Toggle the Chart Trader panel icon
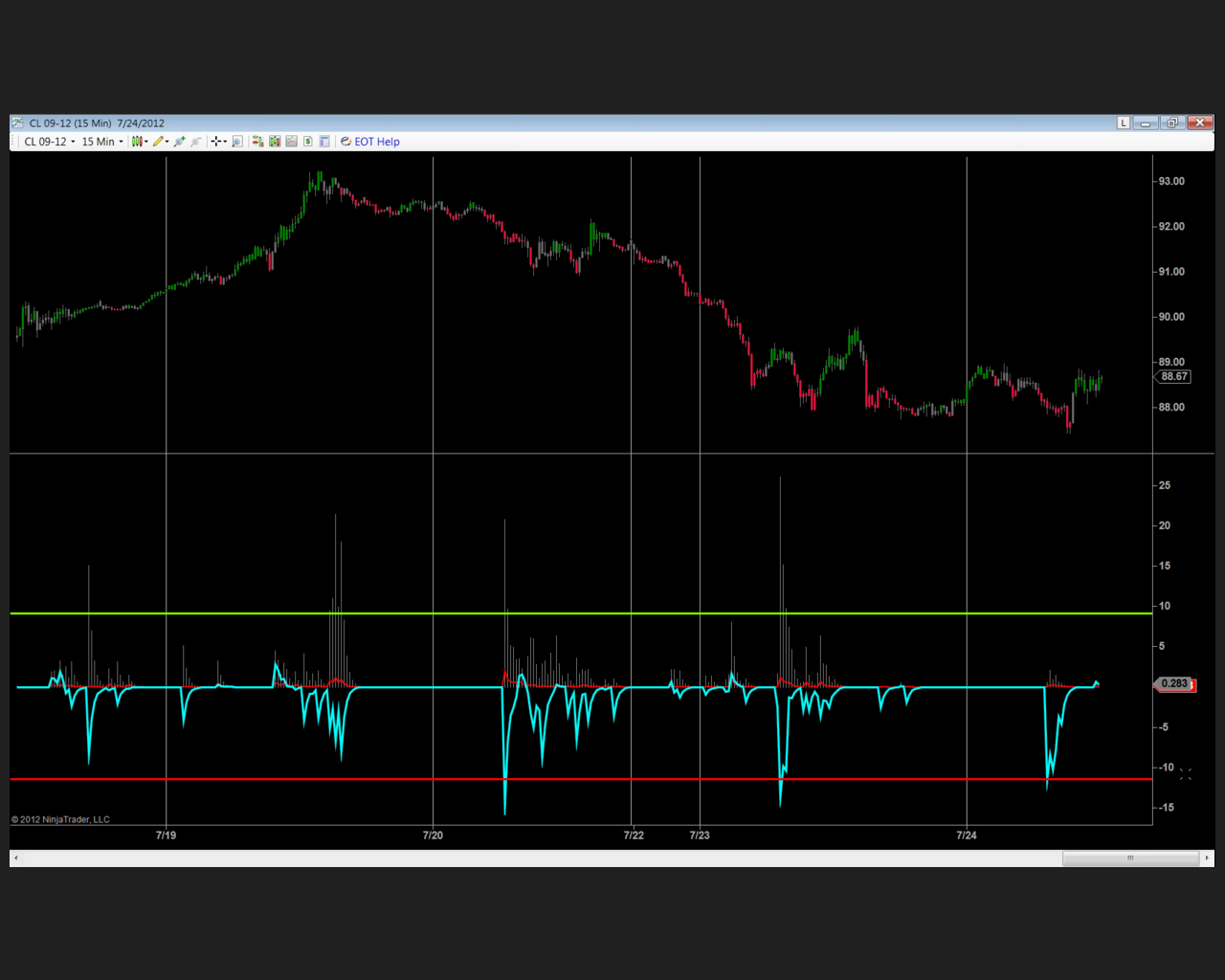The width and height of the screenshot is (1225, 980). click(258, 142)
